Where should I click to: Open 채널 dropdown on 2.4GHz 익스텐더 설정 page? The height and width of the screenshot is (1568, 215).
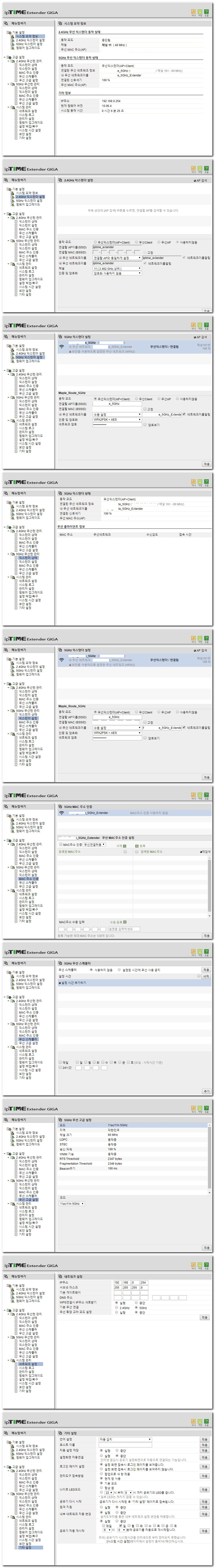click(117, 268)
